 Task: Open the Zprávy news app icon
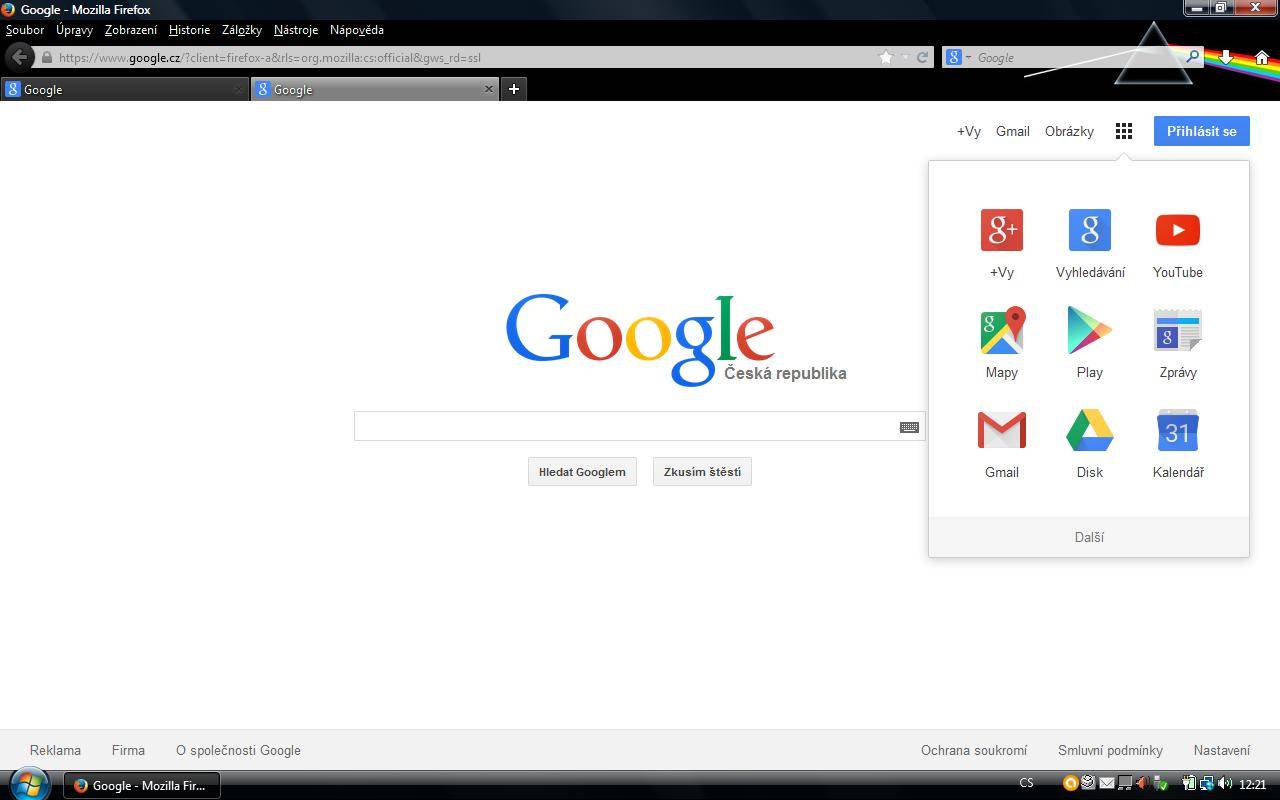pos(1178,330)
